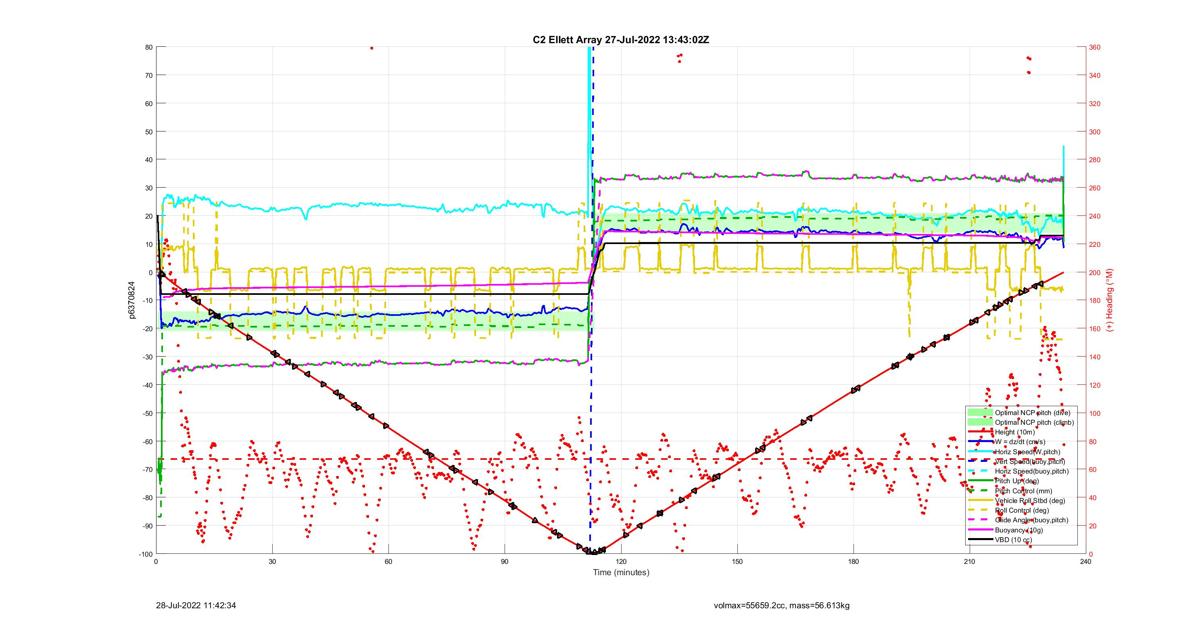
Task: Click legend entry 'VBD (10 cc)'
Action: (x=1013, y=539)
